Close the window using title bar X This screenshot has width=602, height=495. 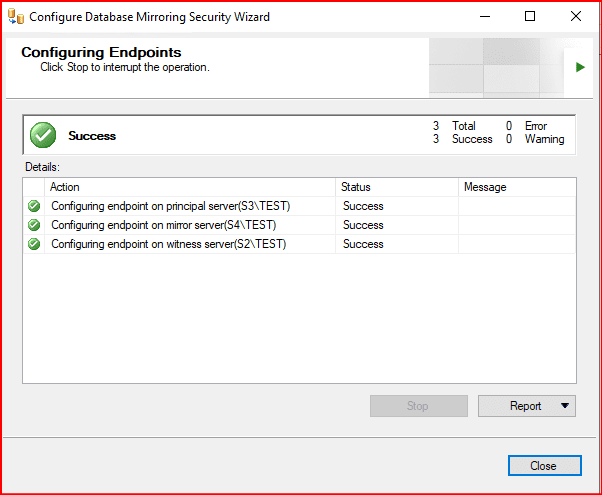click(x=576, y=17)
